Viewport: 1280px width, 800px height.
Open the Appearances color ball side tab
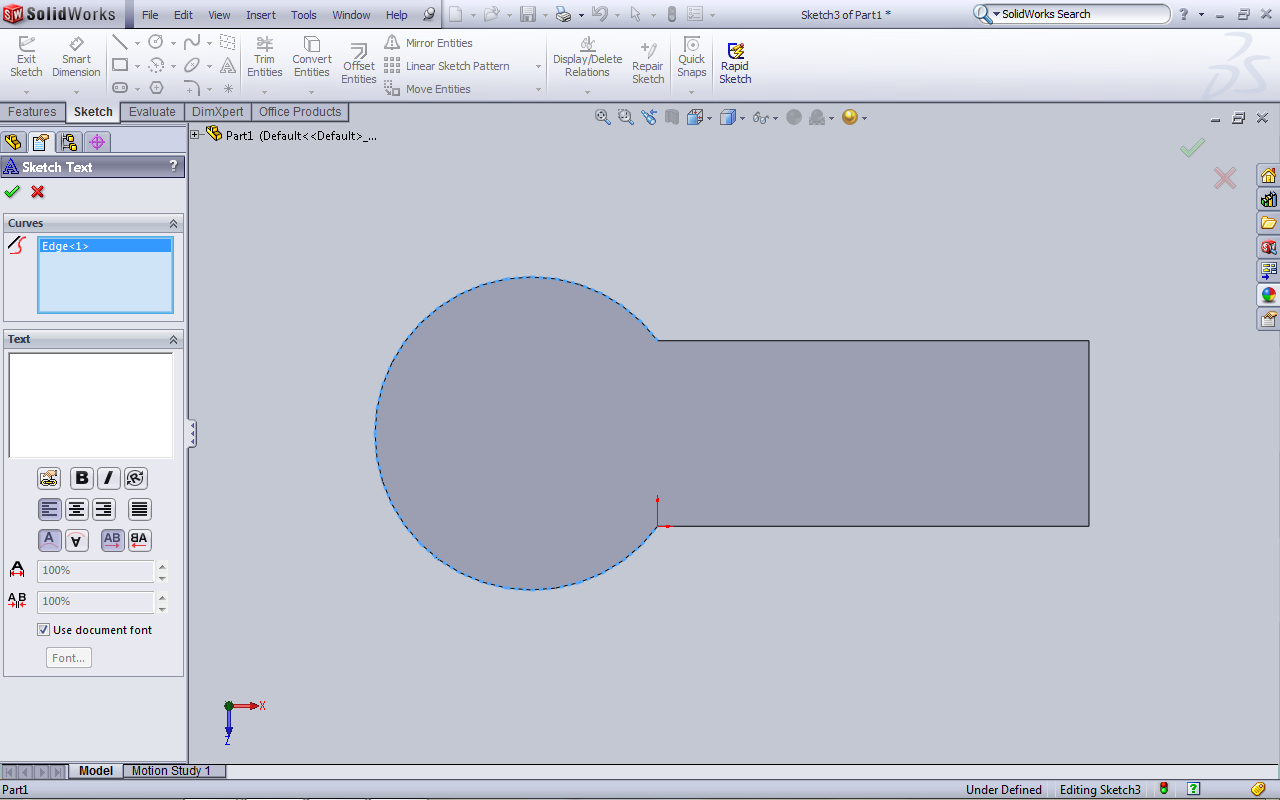coord(1268,295)
